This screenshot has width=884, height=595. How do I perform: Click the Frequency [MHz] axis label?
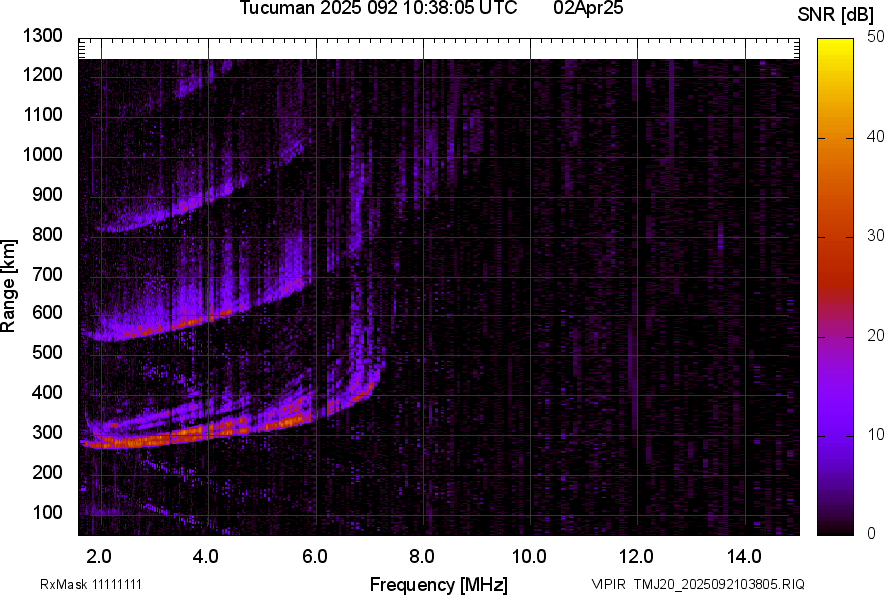[x=438, y=584]
